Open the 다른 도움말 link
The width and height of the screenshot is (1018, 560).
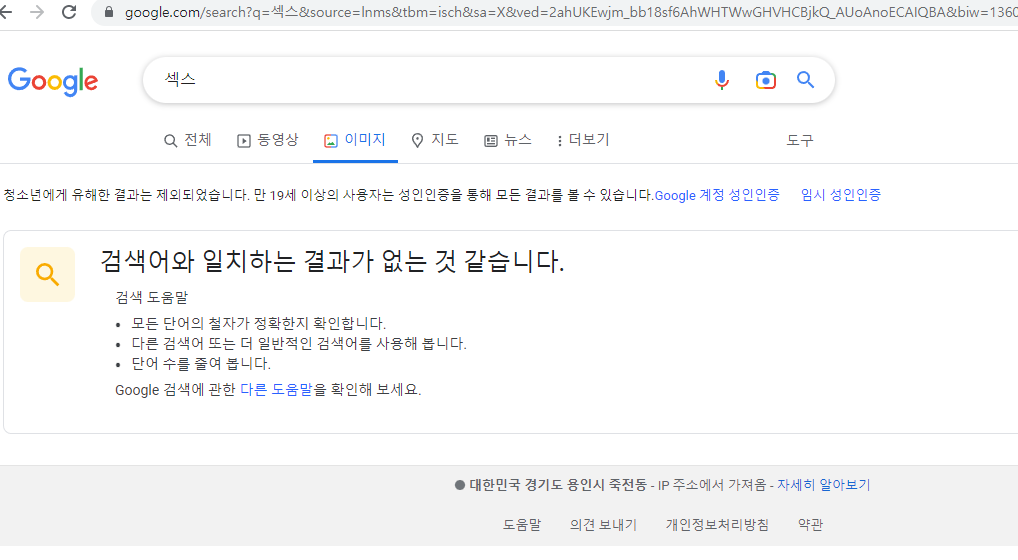click(276, 389)
